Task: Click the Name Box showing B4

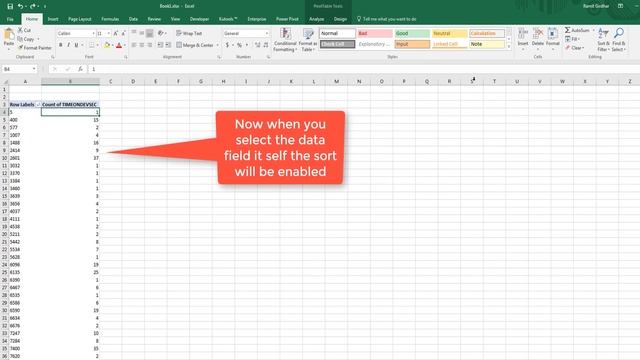Action: click(19, 69)
